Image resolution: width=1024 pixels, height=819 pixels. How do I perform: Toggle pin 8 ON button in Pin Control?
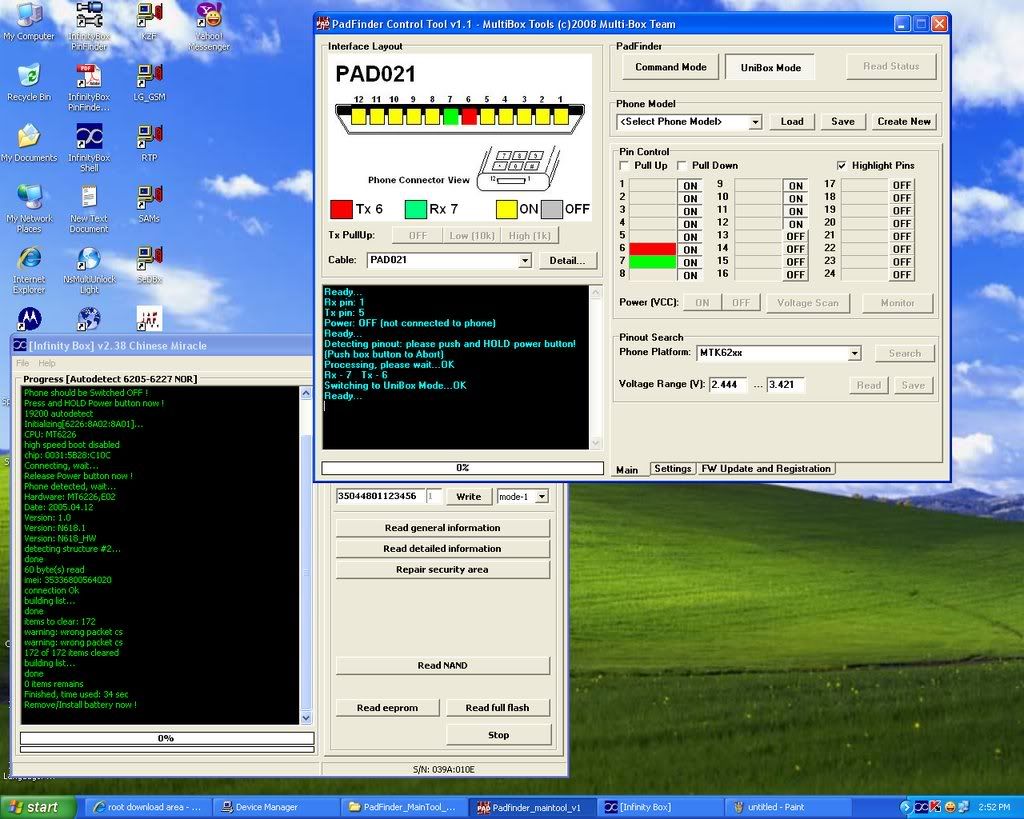point(690,275)
